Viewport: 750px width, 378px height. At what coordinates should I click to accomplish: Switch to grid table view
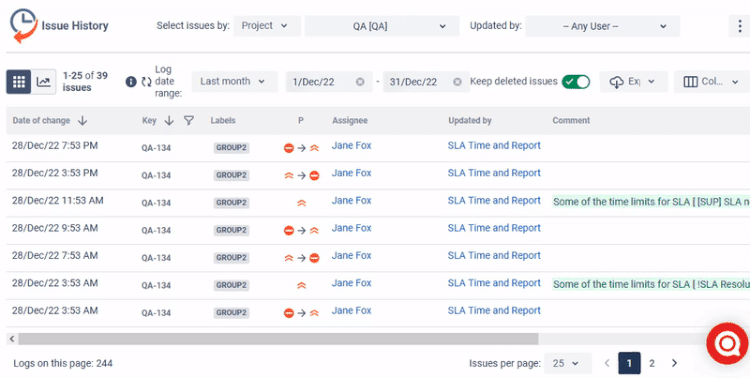(19, 82)
